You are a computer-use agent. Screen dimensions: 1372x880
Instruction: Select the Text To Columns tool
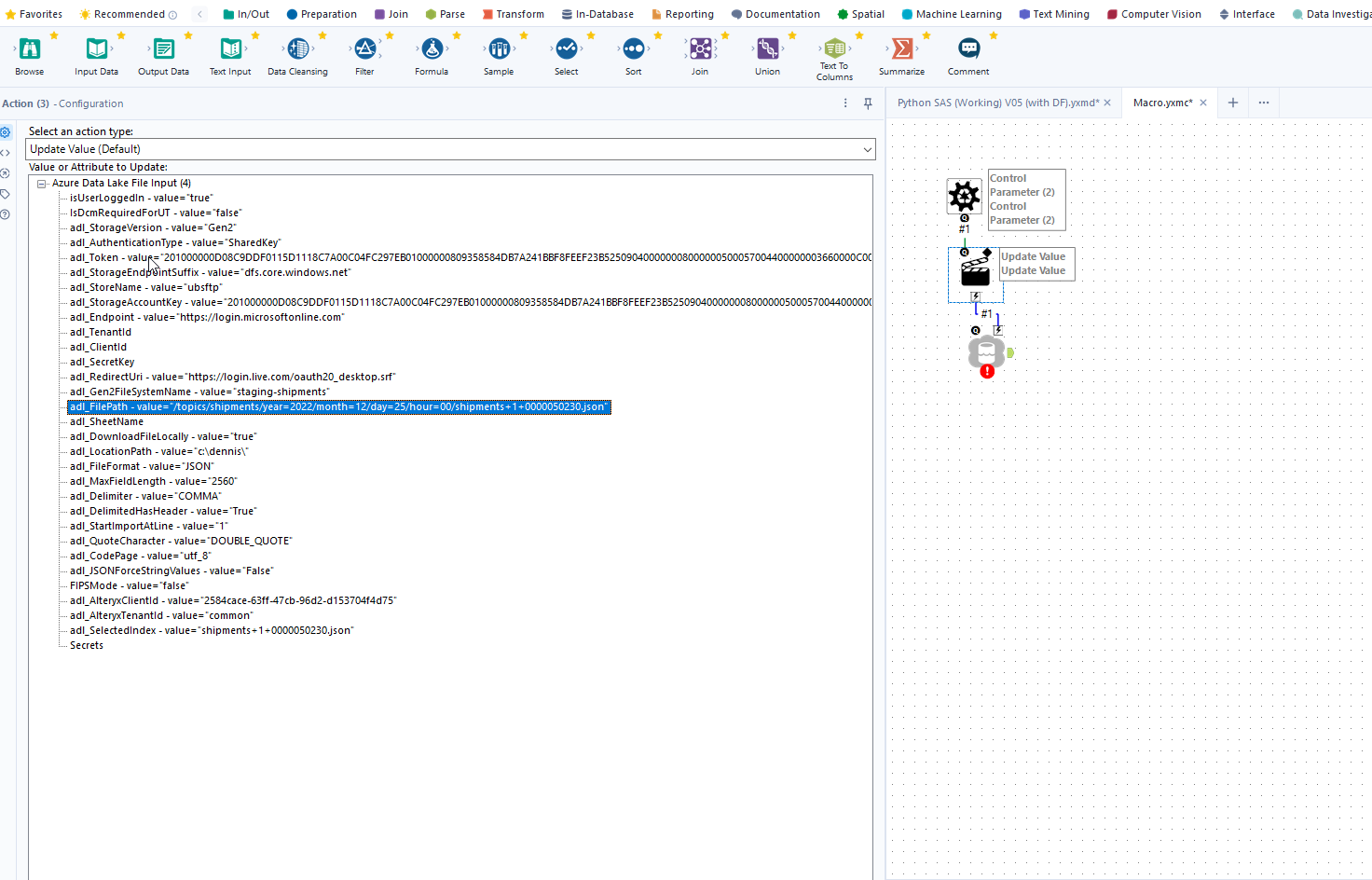[834, 49]
